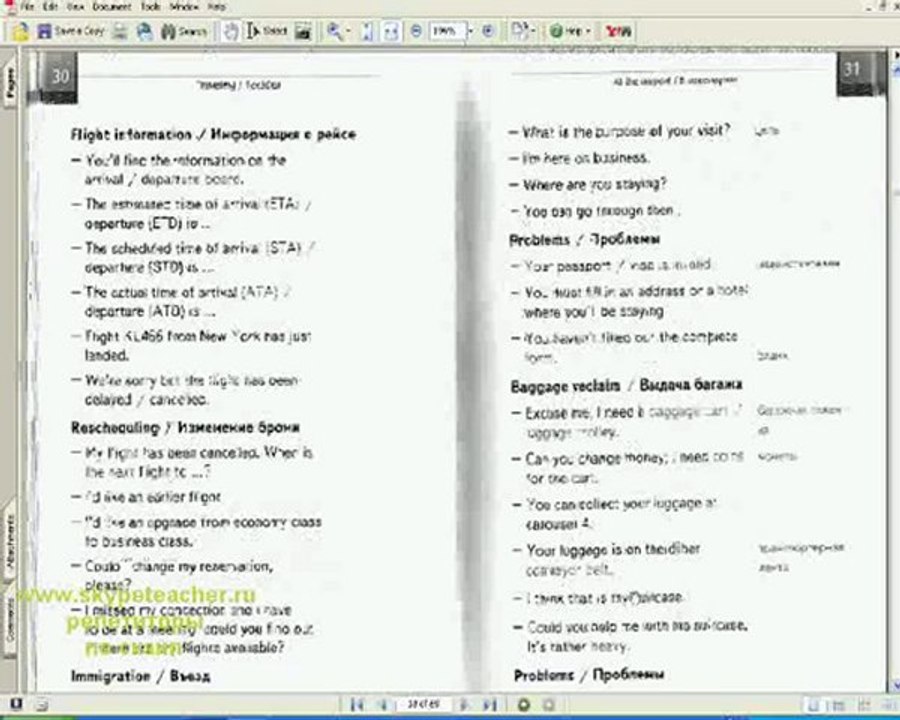
Task: Open the Edit menu
Action: (x=51, y=7)
